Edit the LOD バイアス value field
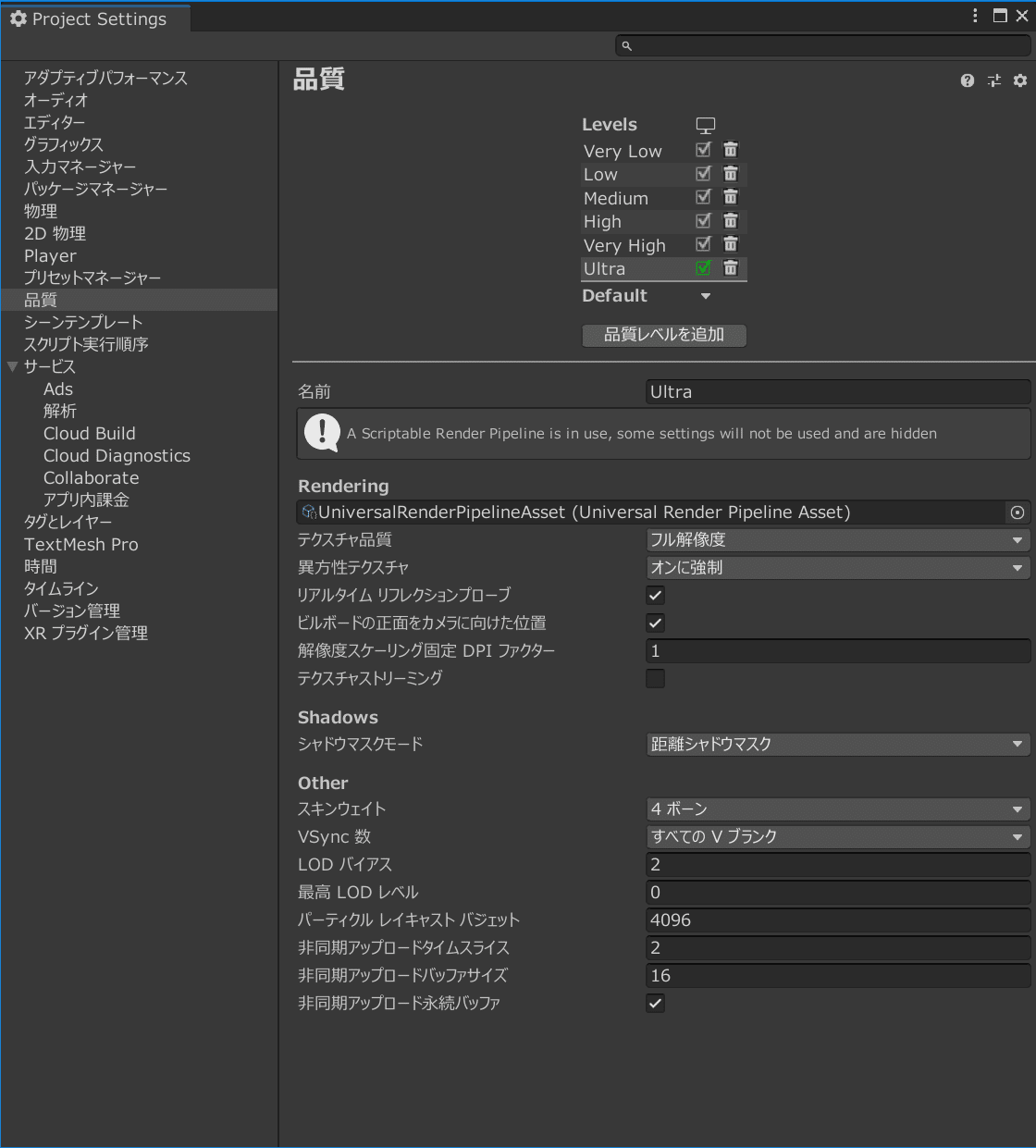The width and height of the screenshot is (1036, 1148). point(838,865)
